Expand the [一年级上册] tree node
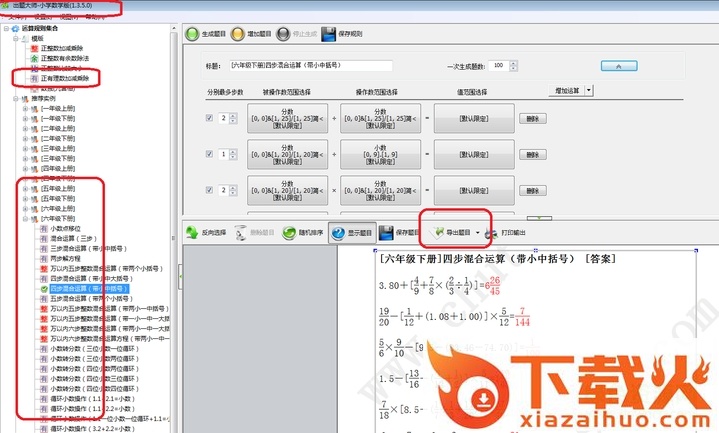Screen dimensions: 719x433 (x=26, y=109)
